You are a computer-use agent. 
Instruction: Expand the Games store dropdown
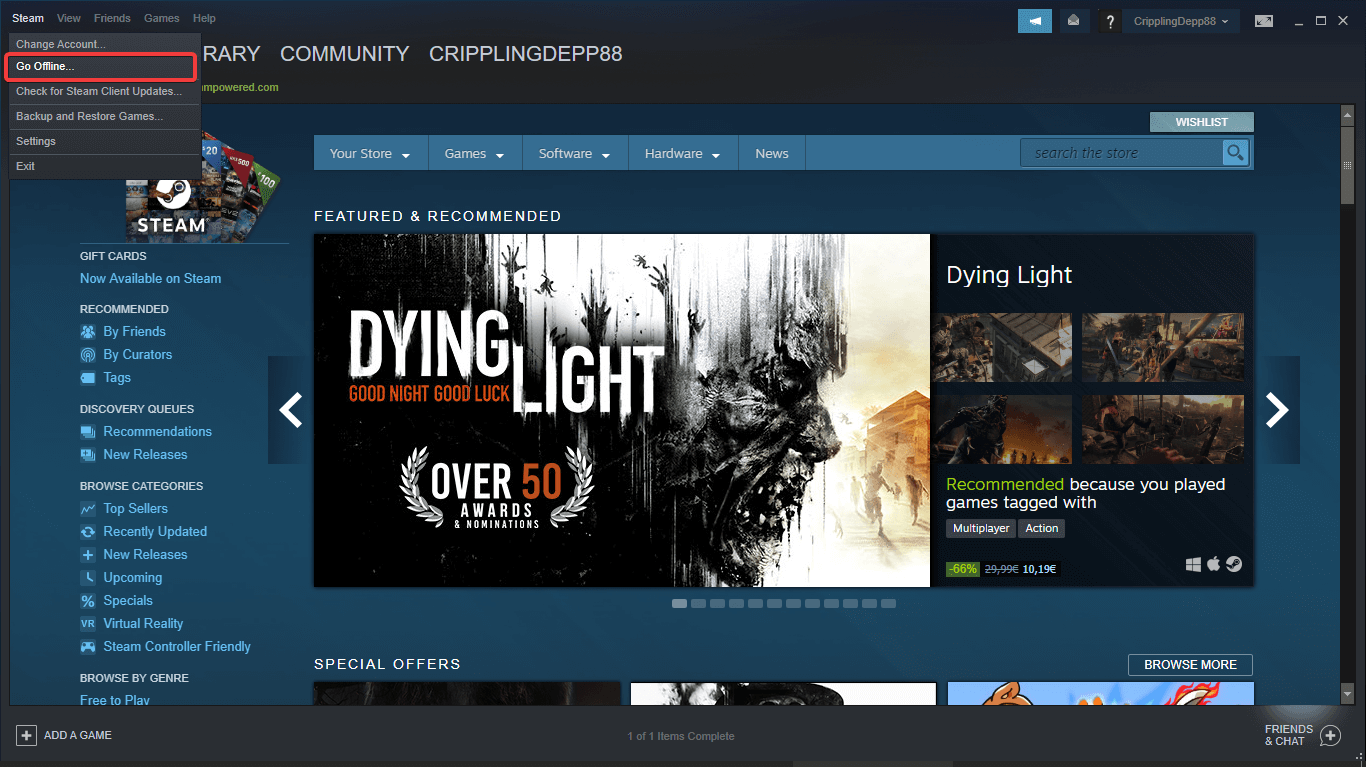(x=475, y=154)
